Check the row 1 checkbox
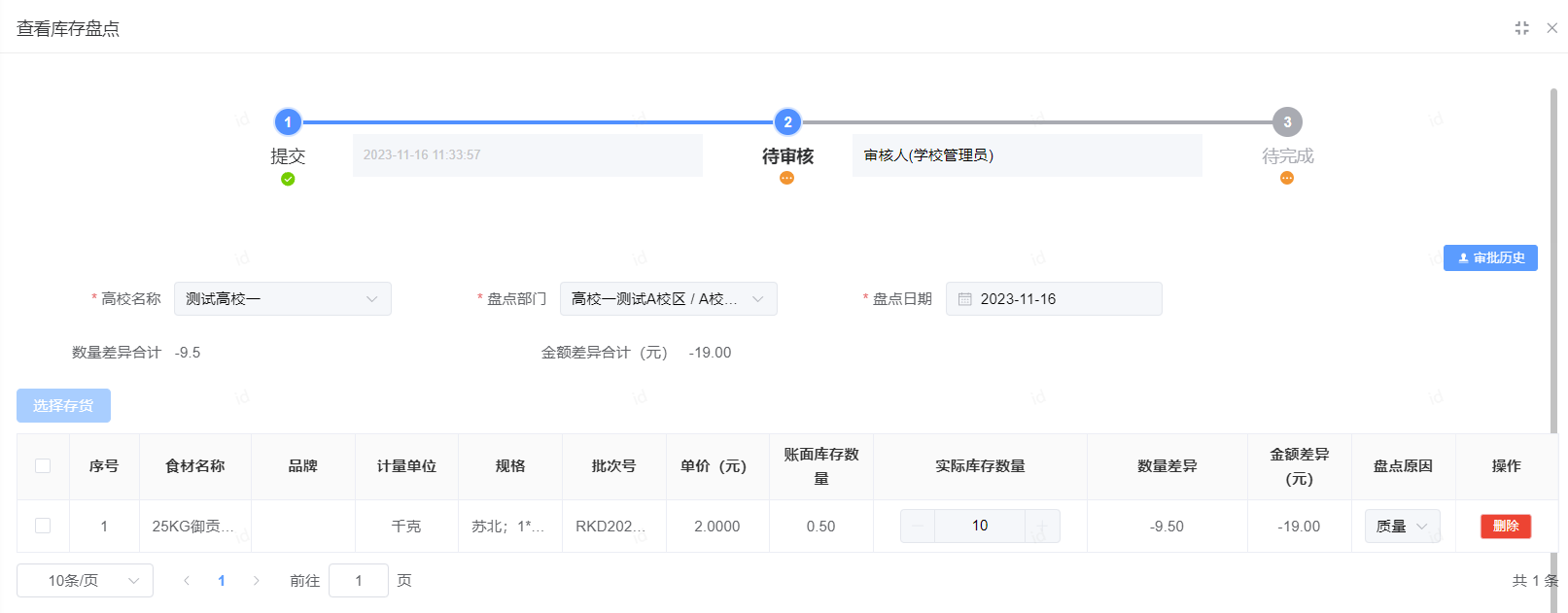This screenshot has width=1568, height=613. coord(43,526)
